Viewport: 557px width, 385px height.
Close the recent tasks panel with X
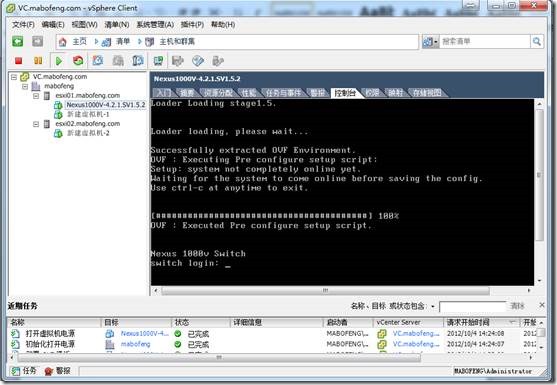[542, 305]
